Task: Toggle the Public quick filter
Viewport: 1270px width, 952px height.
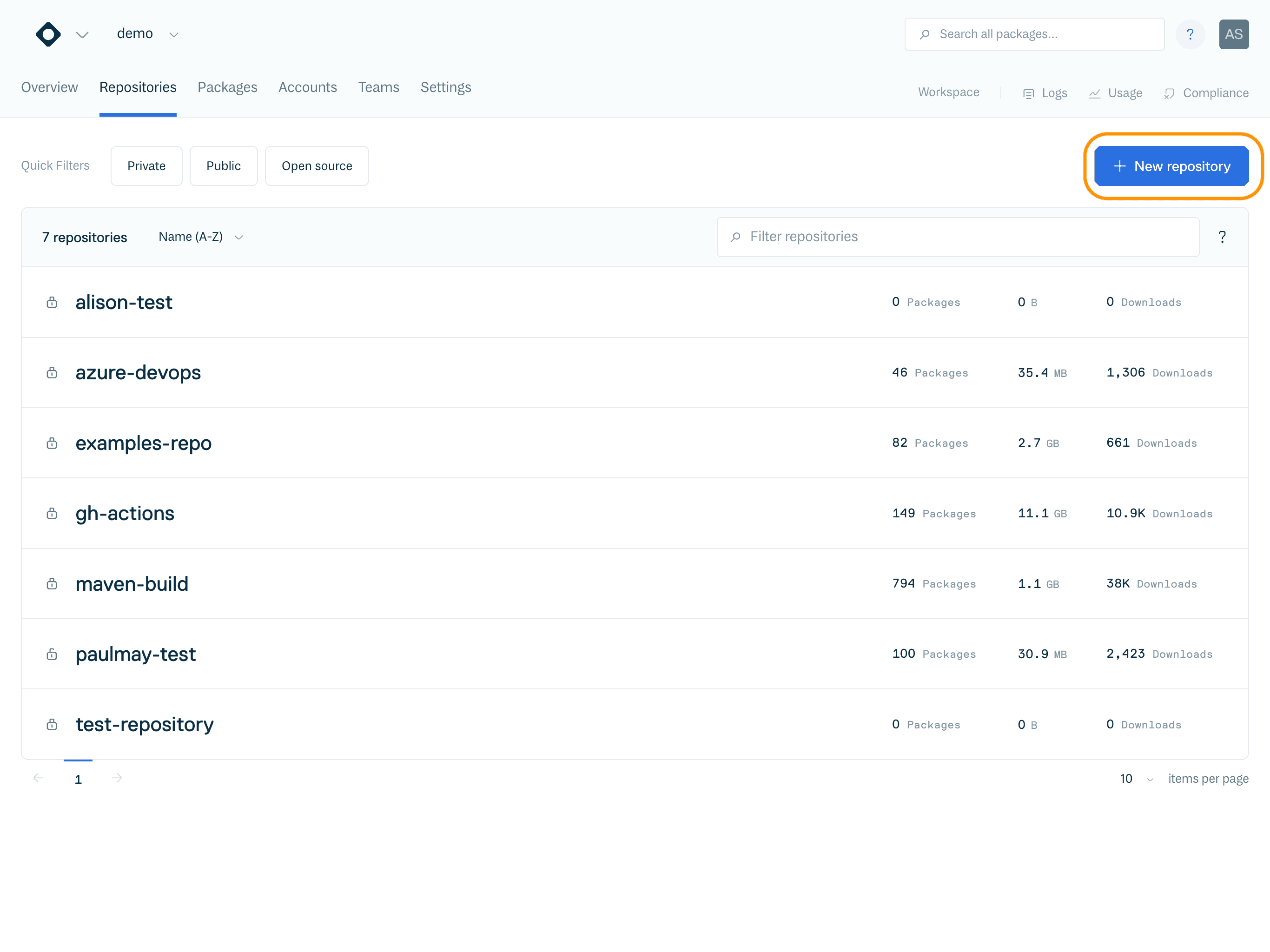Action: 223,166
